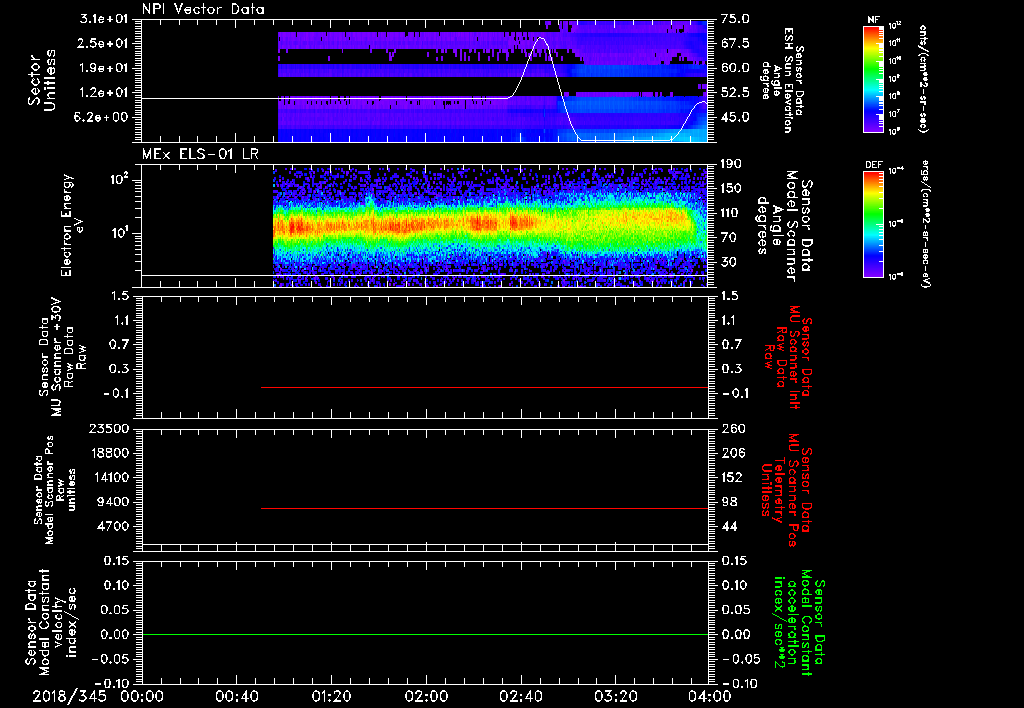The height and width of the screenshot is (708, 1024).
Task: Click the "150" scanner angle tick
Action: click(731, 188)
